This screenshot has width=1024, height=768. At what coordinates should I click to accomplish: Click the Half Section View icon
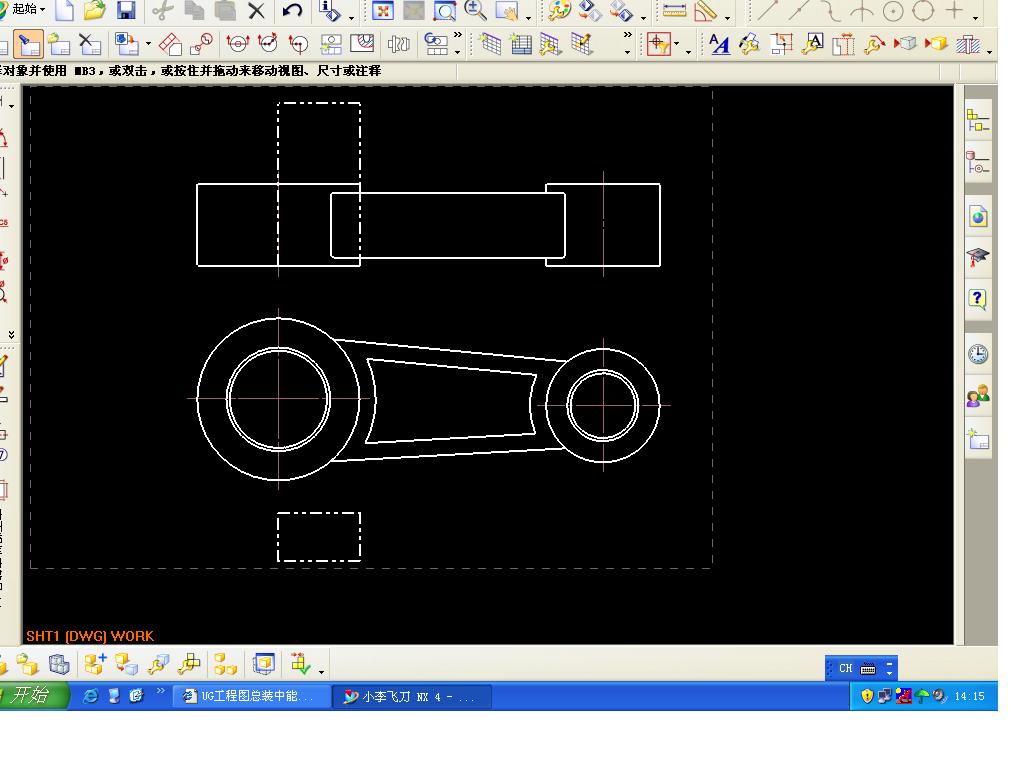[x=298, y=44]
